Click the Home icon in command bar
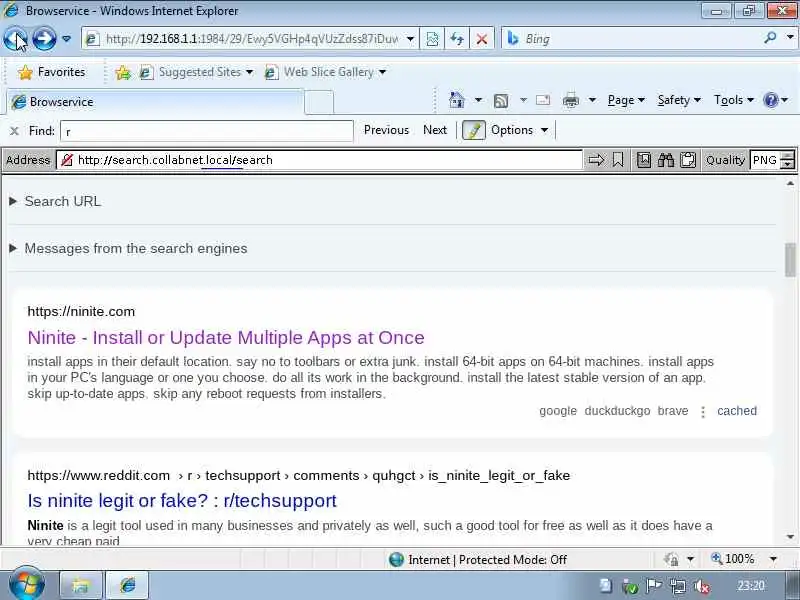Image resolution: width=800 pixels, height=600 pixels. click(457, 100)
